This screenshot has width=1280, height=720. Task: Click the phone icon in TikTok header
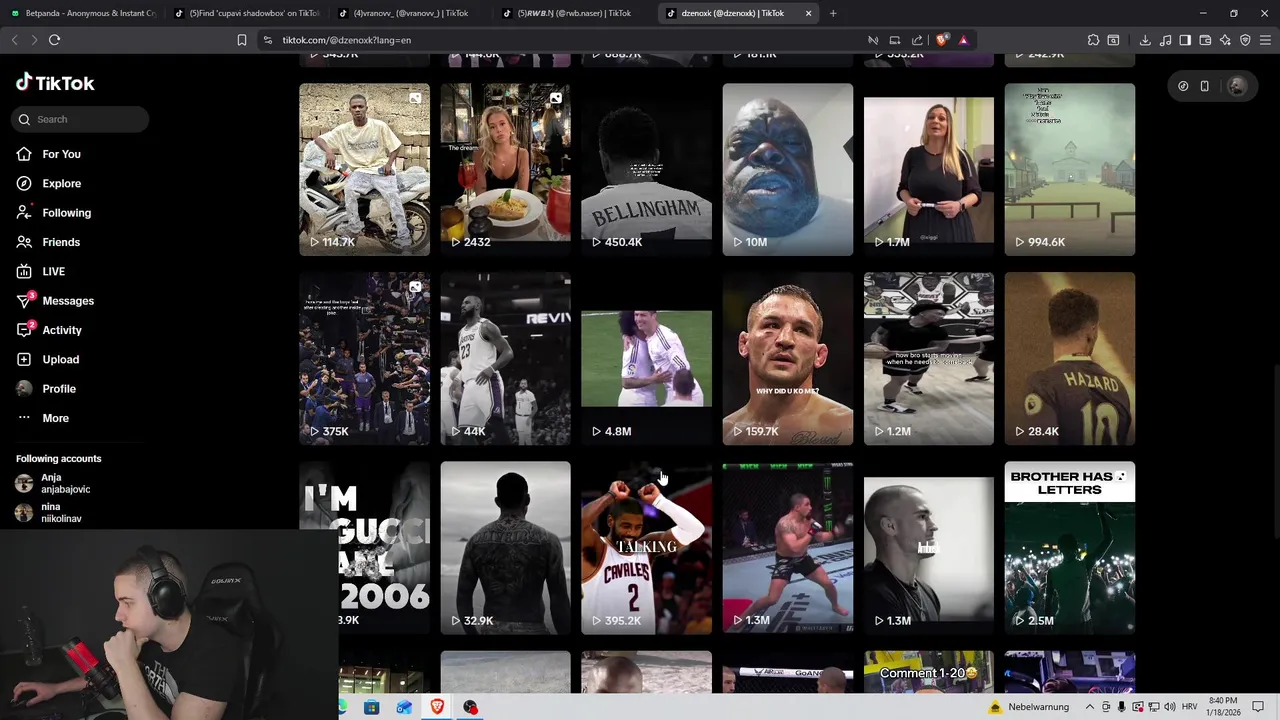click(1204, 86)
